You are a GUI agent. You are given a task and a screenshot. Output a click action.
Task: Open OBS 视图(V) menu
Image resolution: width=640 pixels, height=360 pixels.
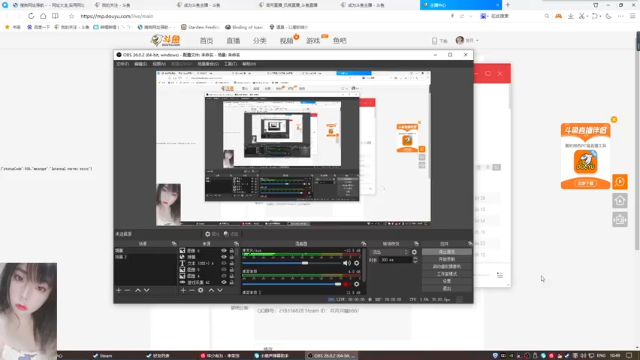click(x=159, y=64)
